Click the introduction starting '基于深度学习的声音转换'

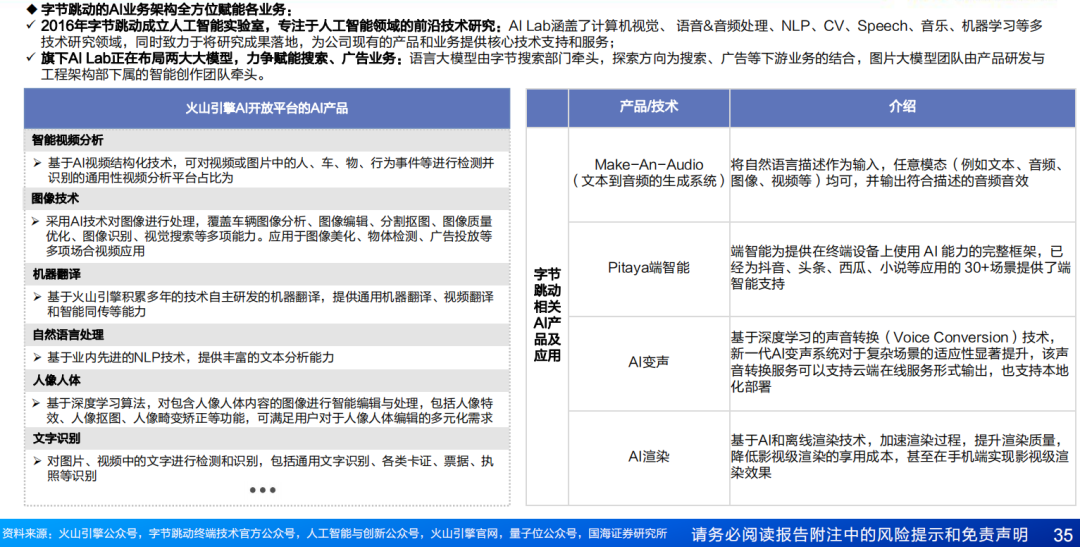tap(900, 362)
